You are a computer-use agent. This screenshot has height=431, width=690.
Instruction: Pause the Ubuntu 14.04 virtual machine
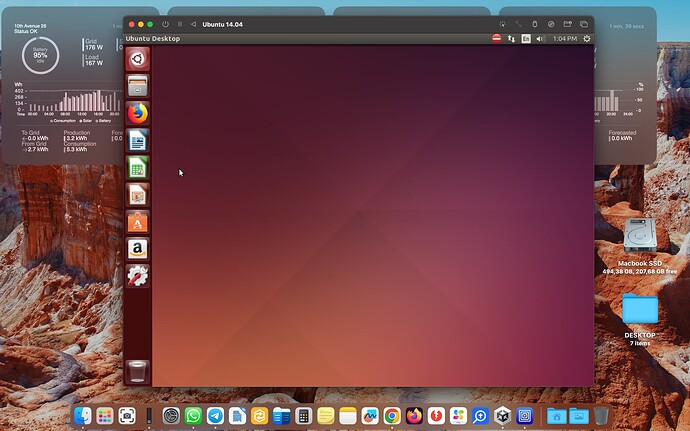(x=180, y=24)
